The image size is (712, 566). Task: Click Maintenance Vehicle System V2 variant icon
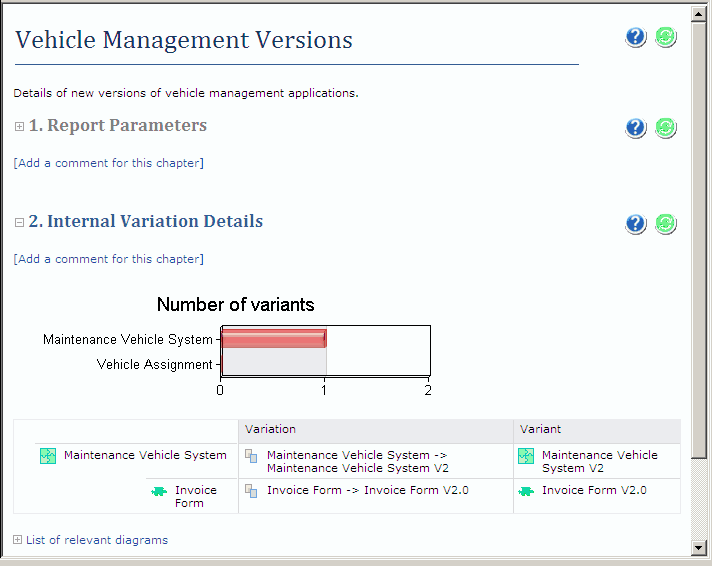click(526, 456)
